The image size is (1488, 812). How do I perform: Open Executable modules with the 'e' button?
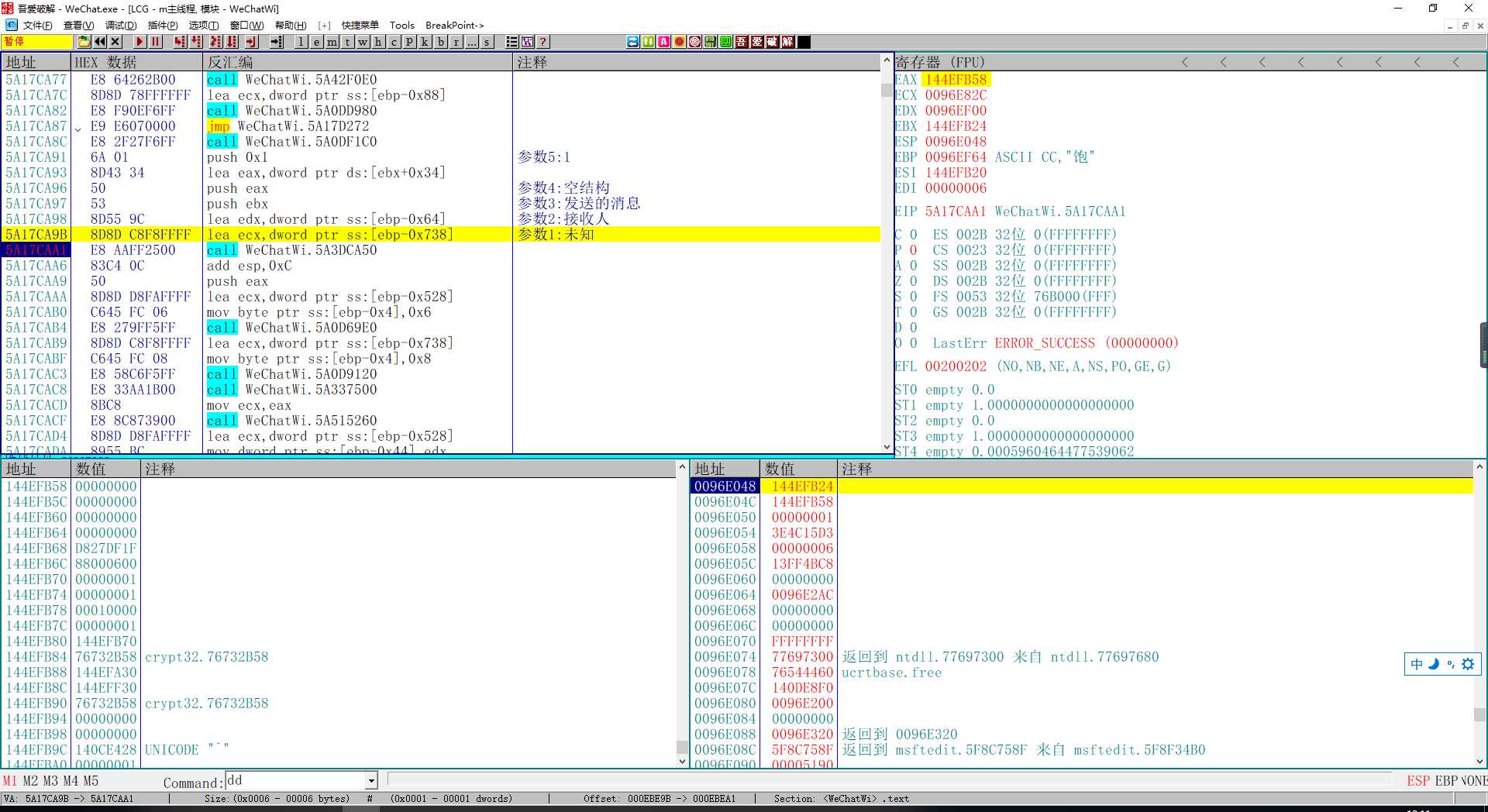pos(316,42)
